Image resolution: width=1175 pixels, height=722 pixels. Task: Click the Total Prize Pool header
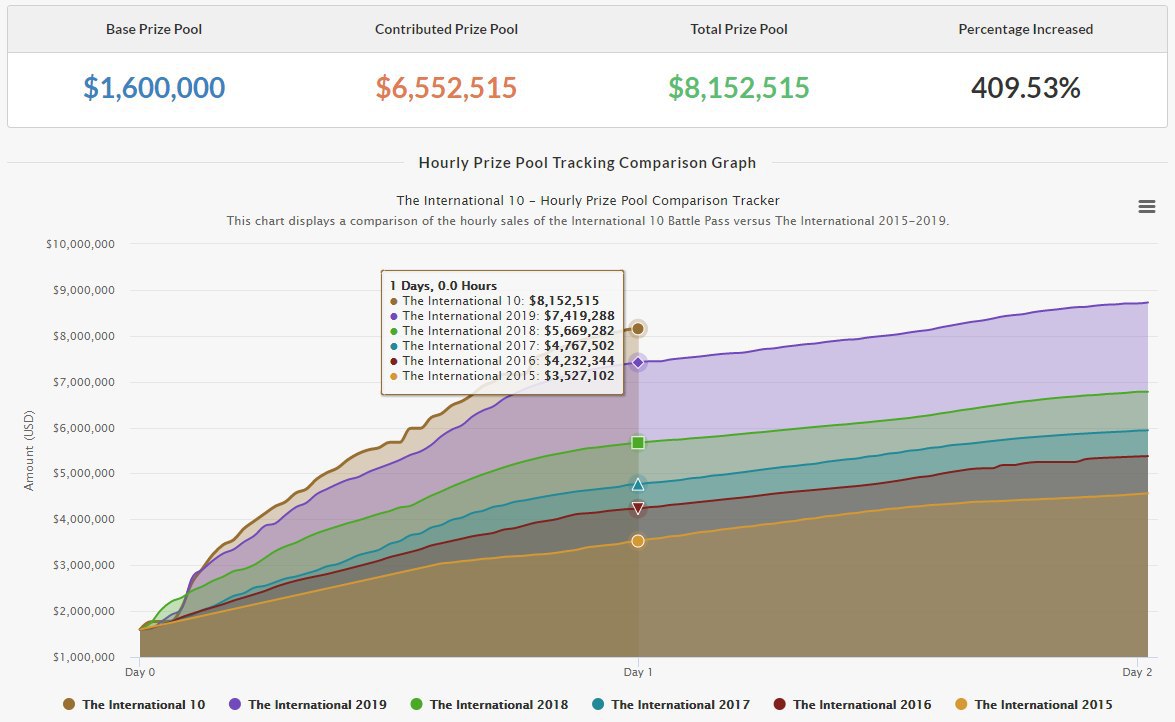[x=739, y=29]
